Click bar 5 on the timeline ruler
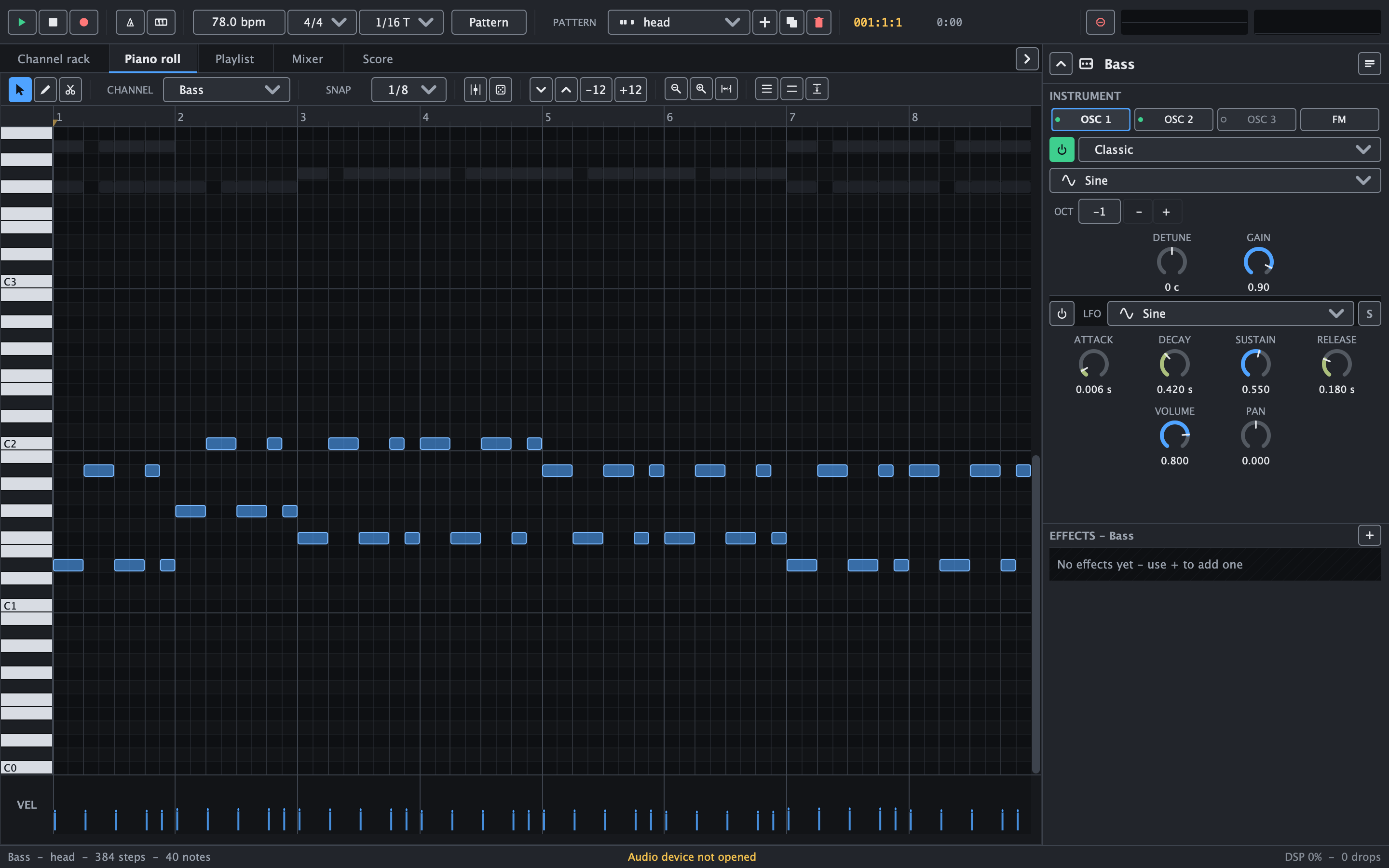The height and width of the screenshot is (868, 1389). pos(548,117)
